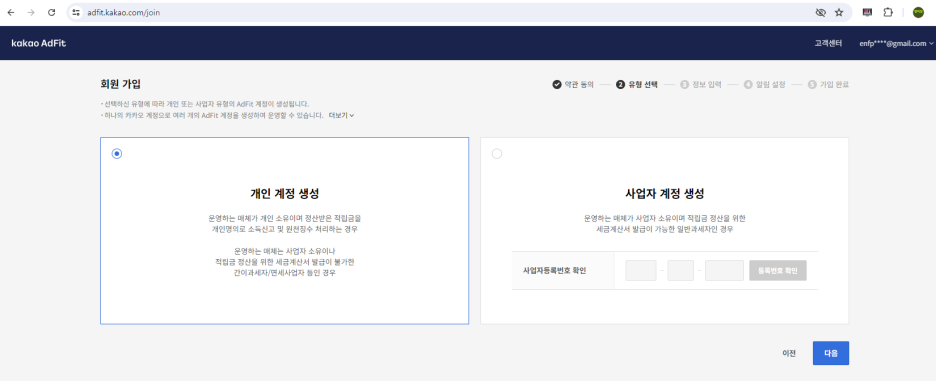This screenshot has width=936, height=381.
Task: Open the Extensions puzzle icon
Action: [x=888, y=13]
